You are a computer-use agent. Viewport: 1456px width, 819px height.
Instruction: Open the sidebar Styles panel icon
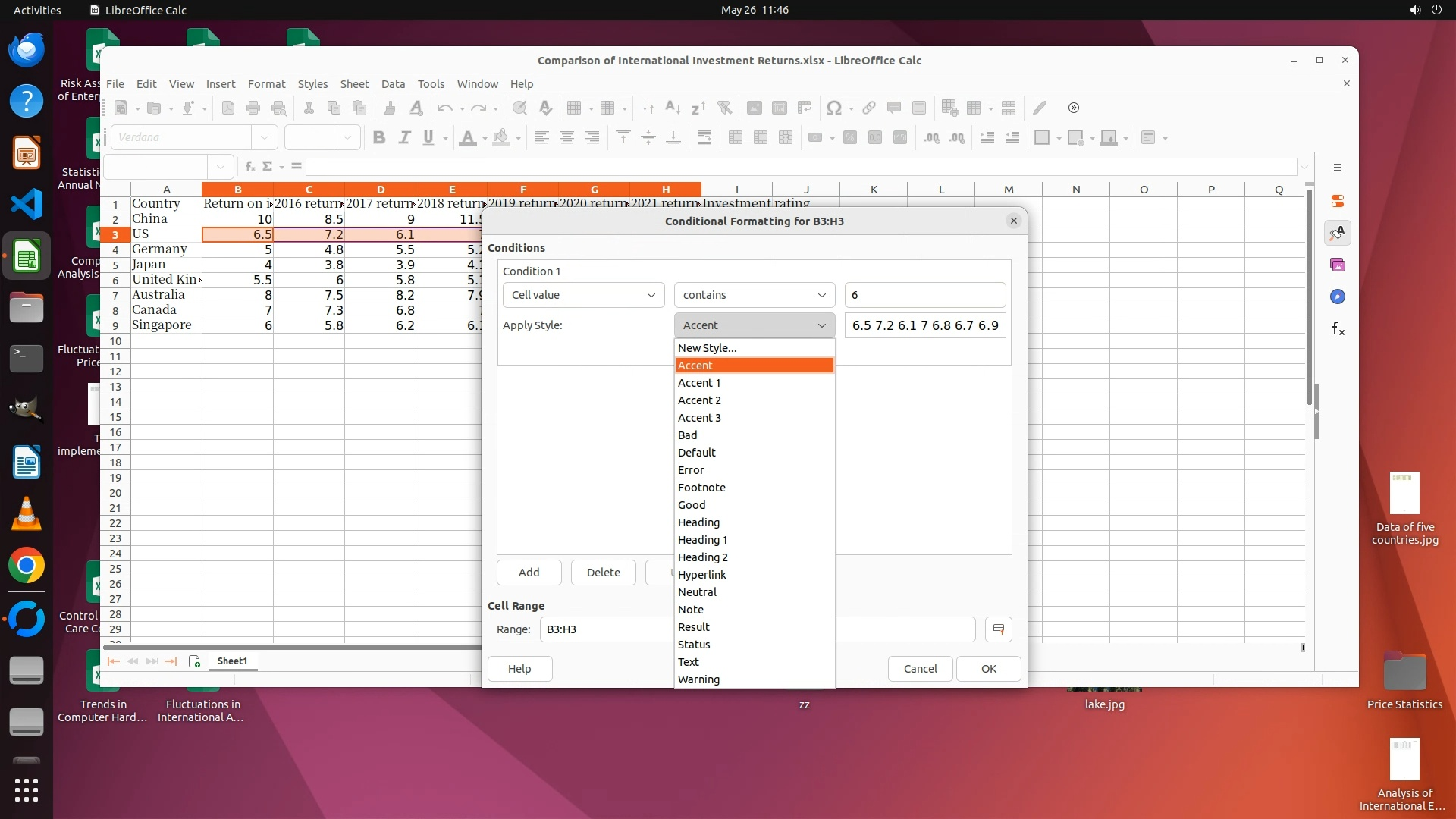coord(1338,233)
